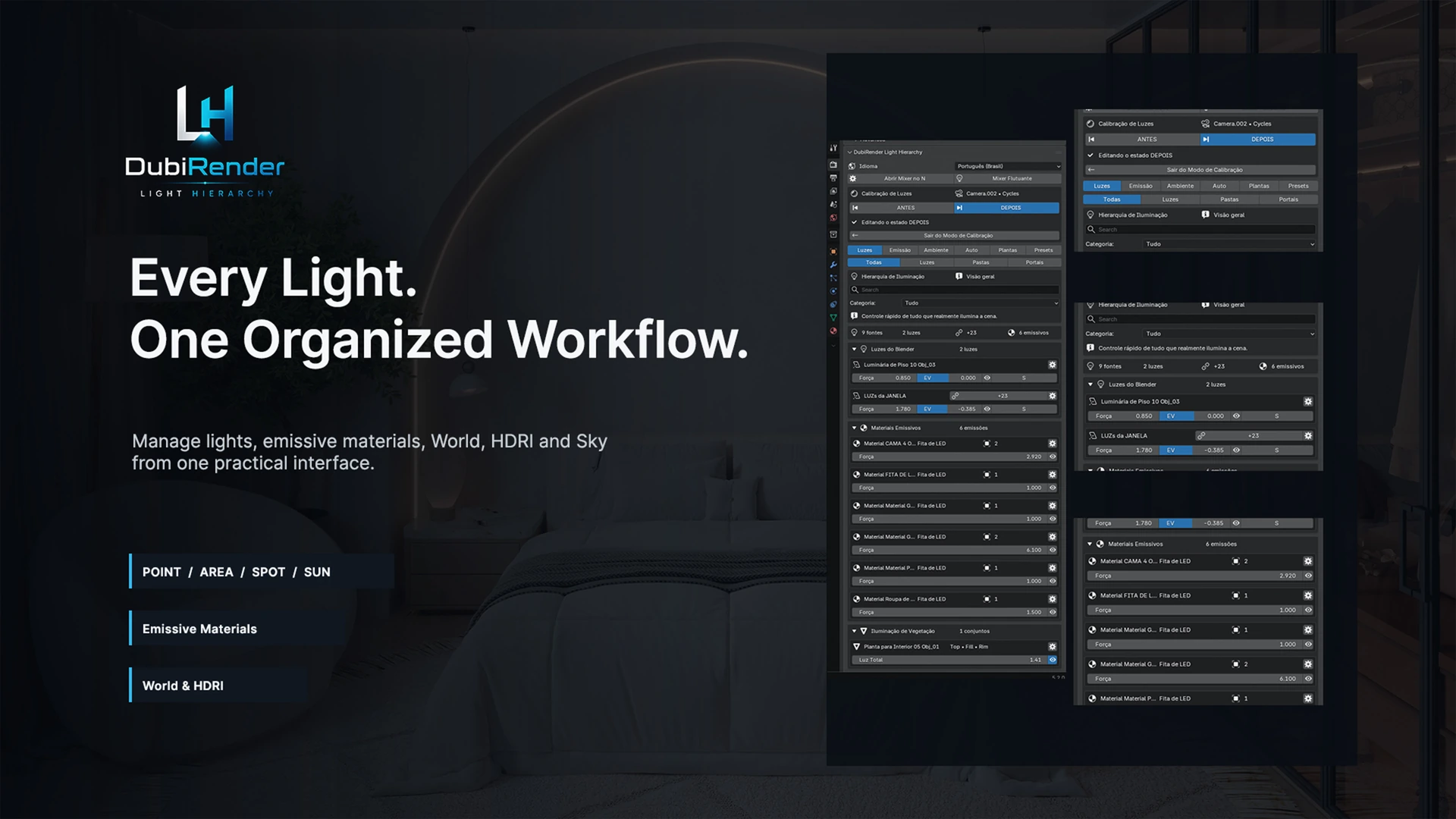Image resolution: width=1456 pixels, height=819 pixels.
Task: Toggle eye beside the 1.500 Força value
Action: coord(1053,612)
